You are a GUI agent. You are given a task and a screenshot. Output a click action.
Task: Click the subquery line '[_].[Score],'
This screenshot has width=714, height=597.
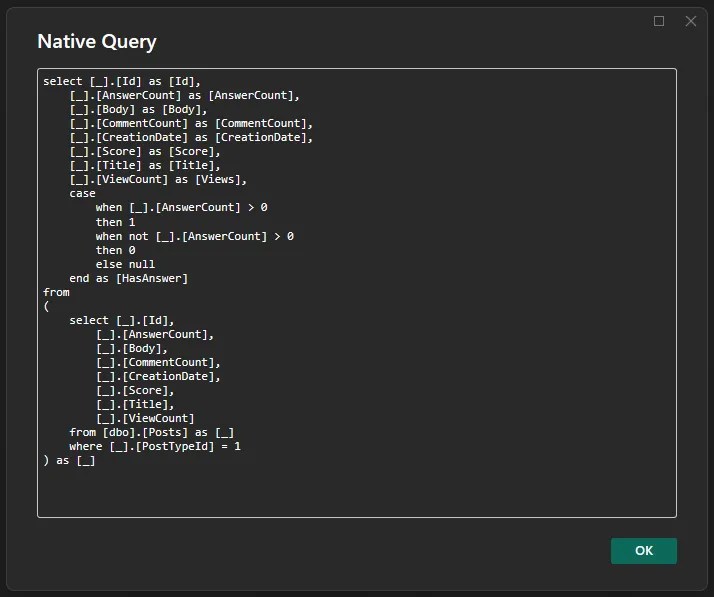click(135, 391)
